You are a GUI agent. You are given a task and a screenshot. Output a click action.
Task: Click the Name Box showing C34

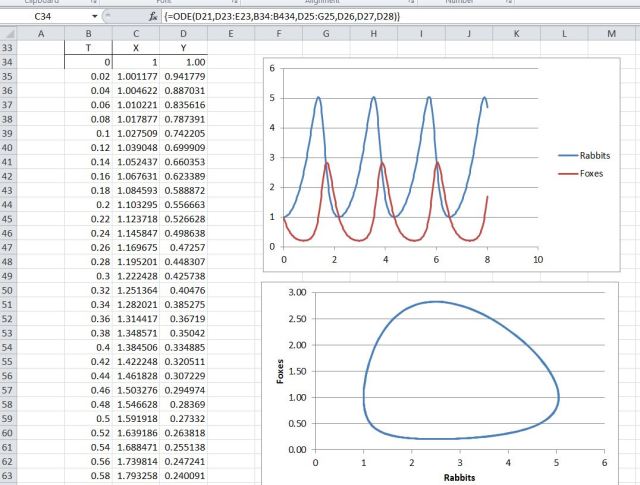tap(45, 17)
